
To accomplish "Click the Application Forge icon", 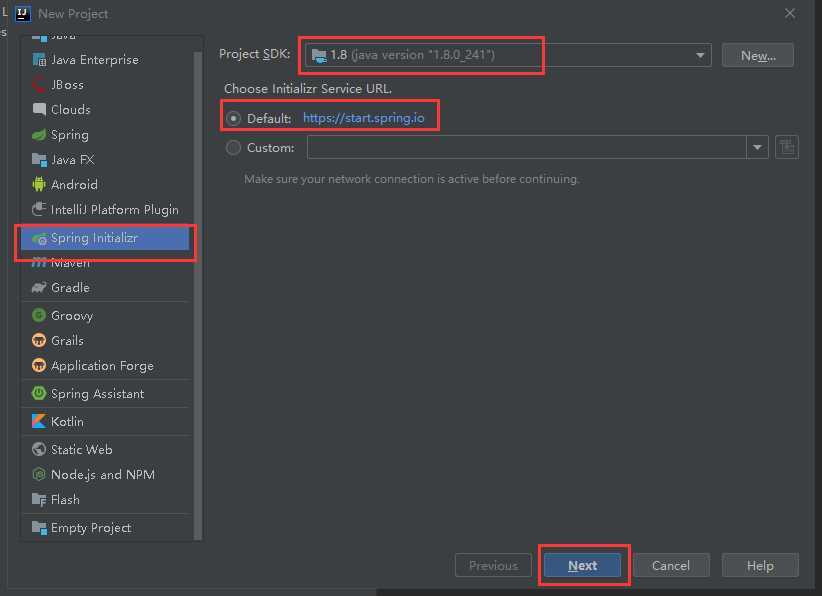I will tap(39, 365).
